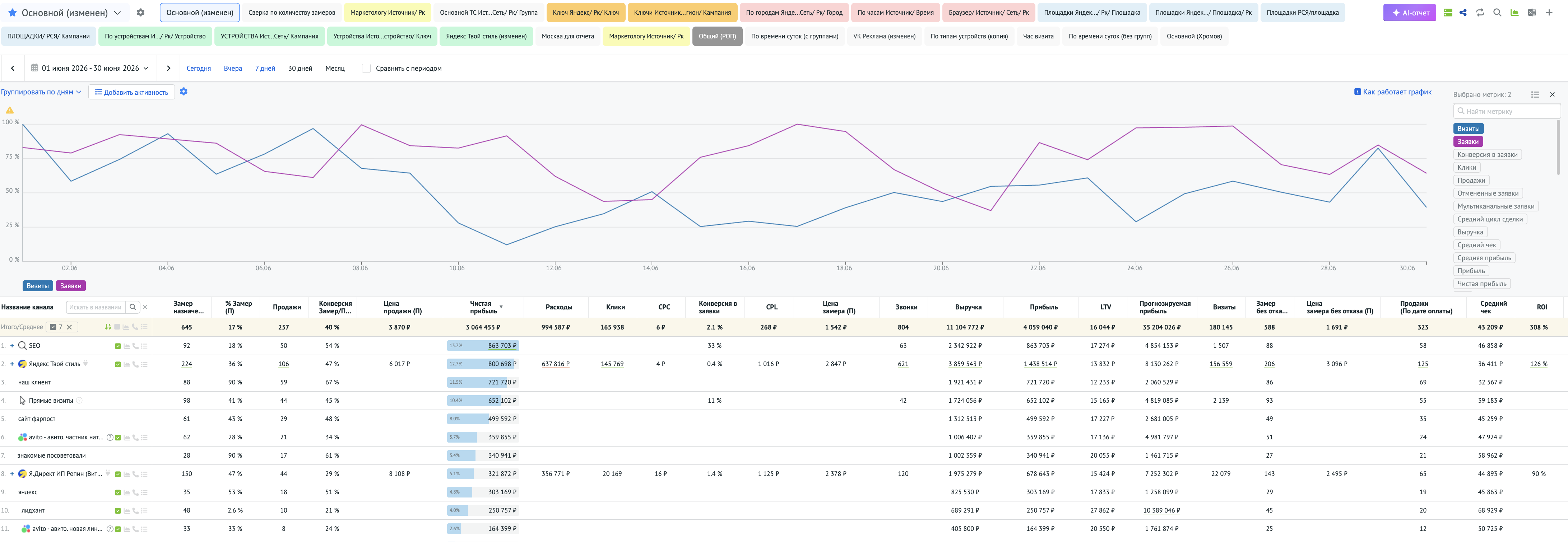
Task: Uncheck the Яндекс Твой стиль row checkbox
Action: point(118,364)
